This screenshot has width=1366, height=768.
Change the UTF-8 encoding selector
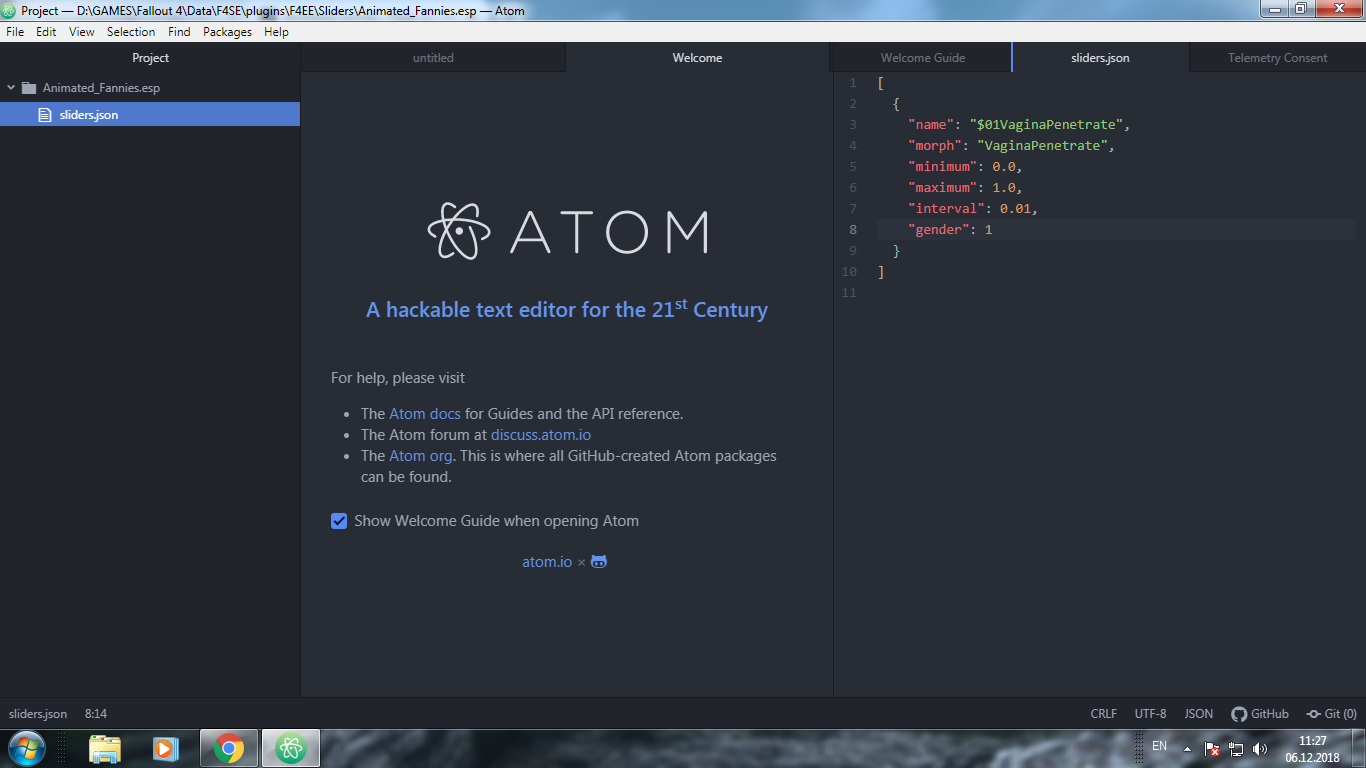(1150, 714)
